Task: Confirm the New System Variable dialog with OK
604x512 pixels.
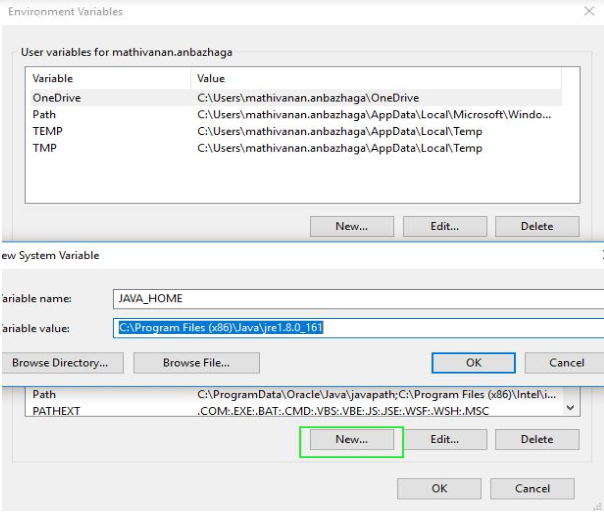Action: 473,362
